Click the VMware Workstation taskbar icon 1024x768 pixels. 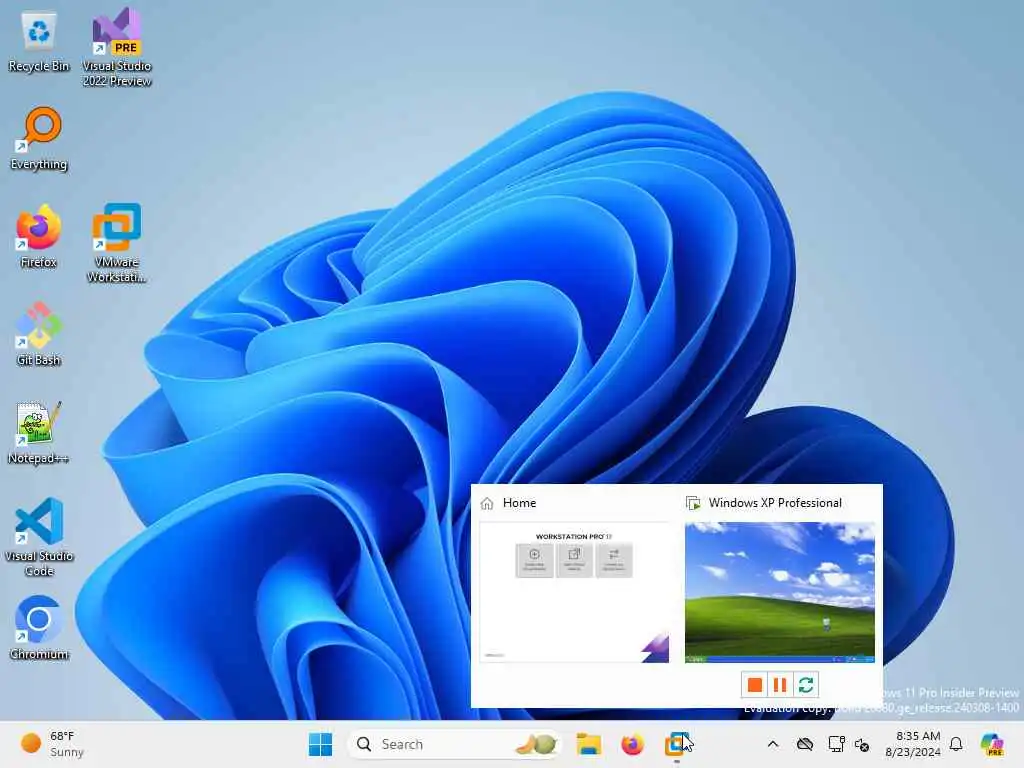click(x=676, y=744)
